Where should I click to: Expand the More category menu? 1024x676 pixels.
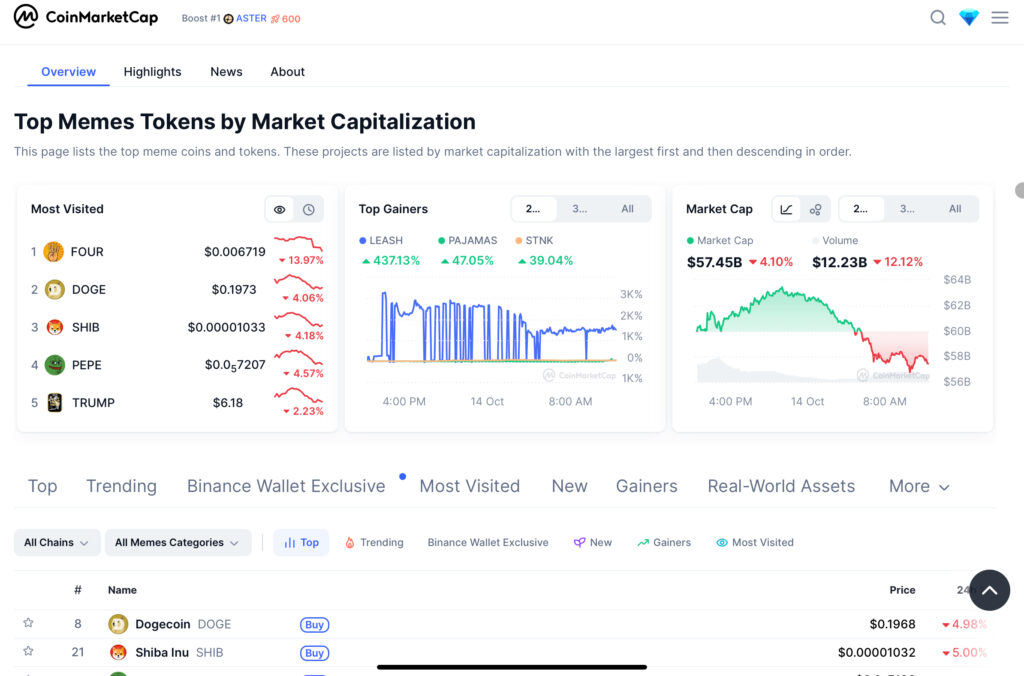point(919,486)
